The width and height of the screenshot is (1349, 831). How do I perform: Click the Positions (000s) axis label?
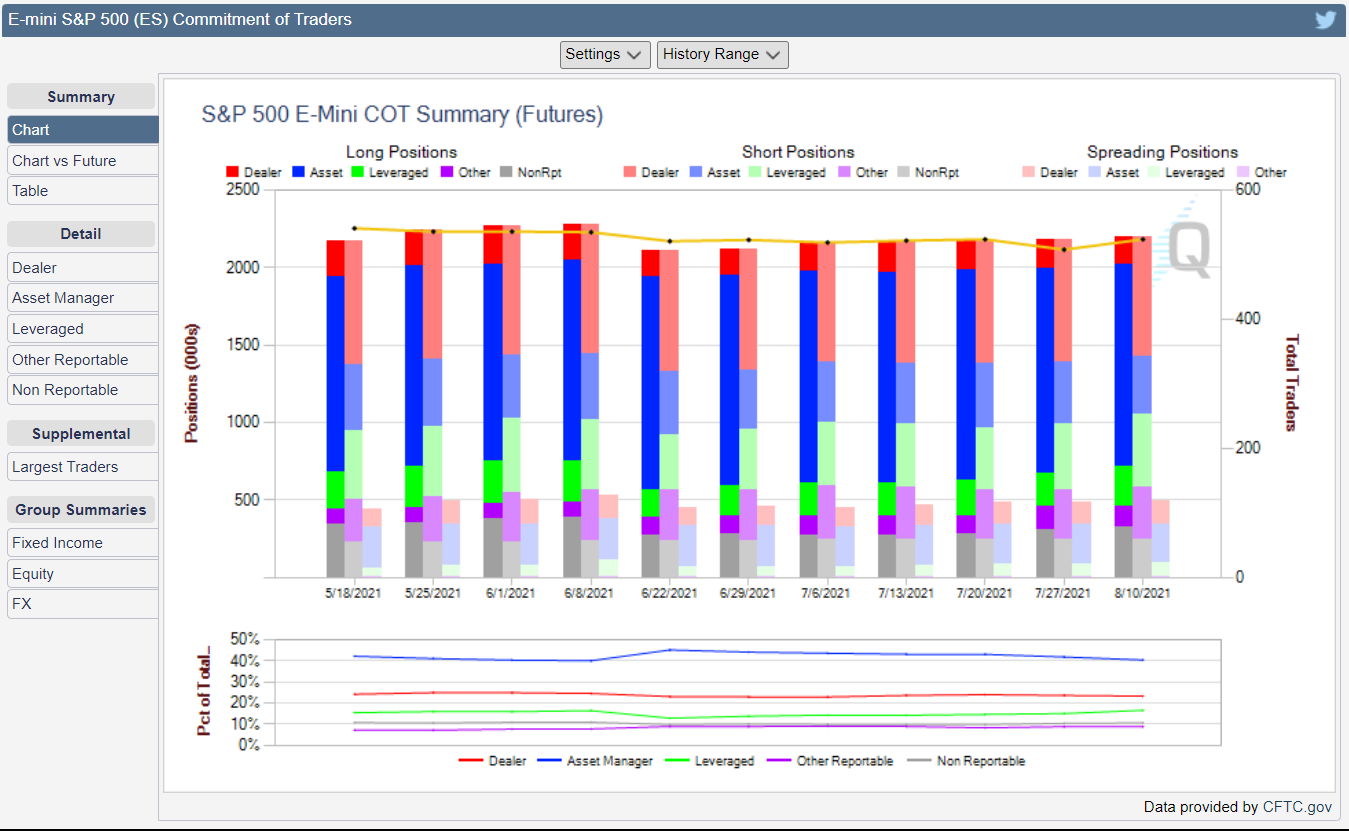coord(192,383)
